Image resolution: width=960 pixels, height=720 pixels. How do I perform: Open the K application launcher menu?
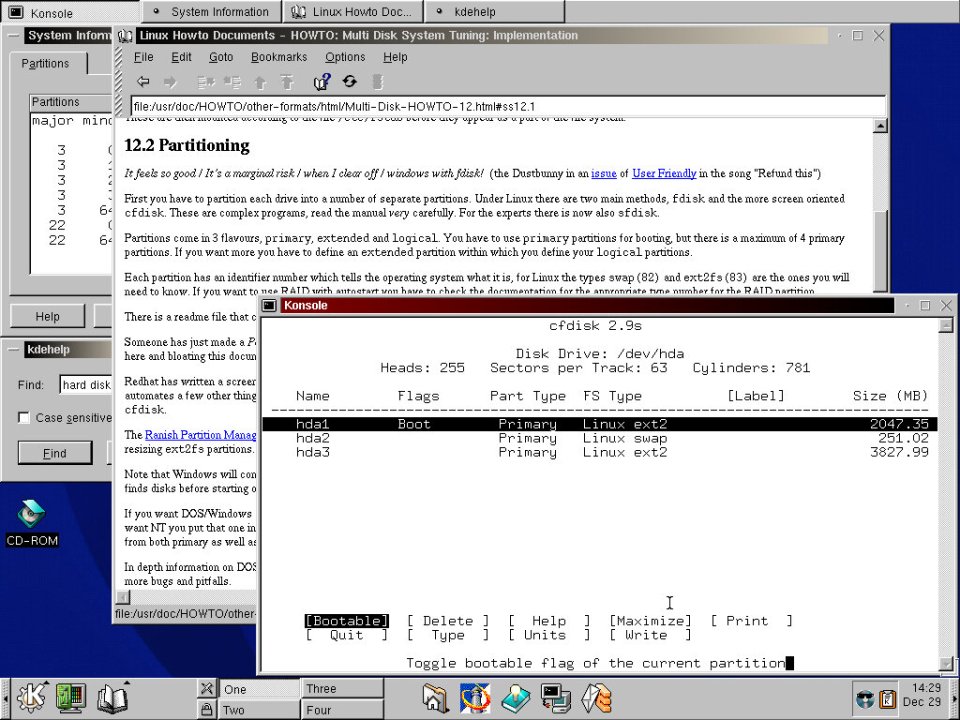31,697
